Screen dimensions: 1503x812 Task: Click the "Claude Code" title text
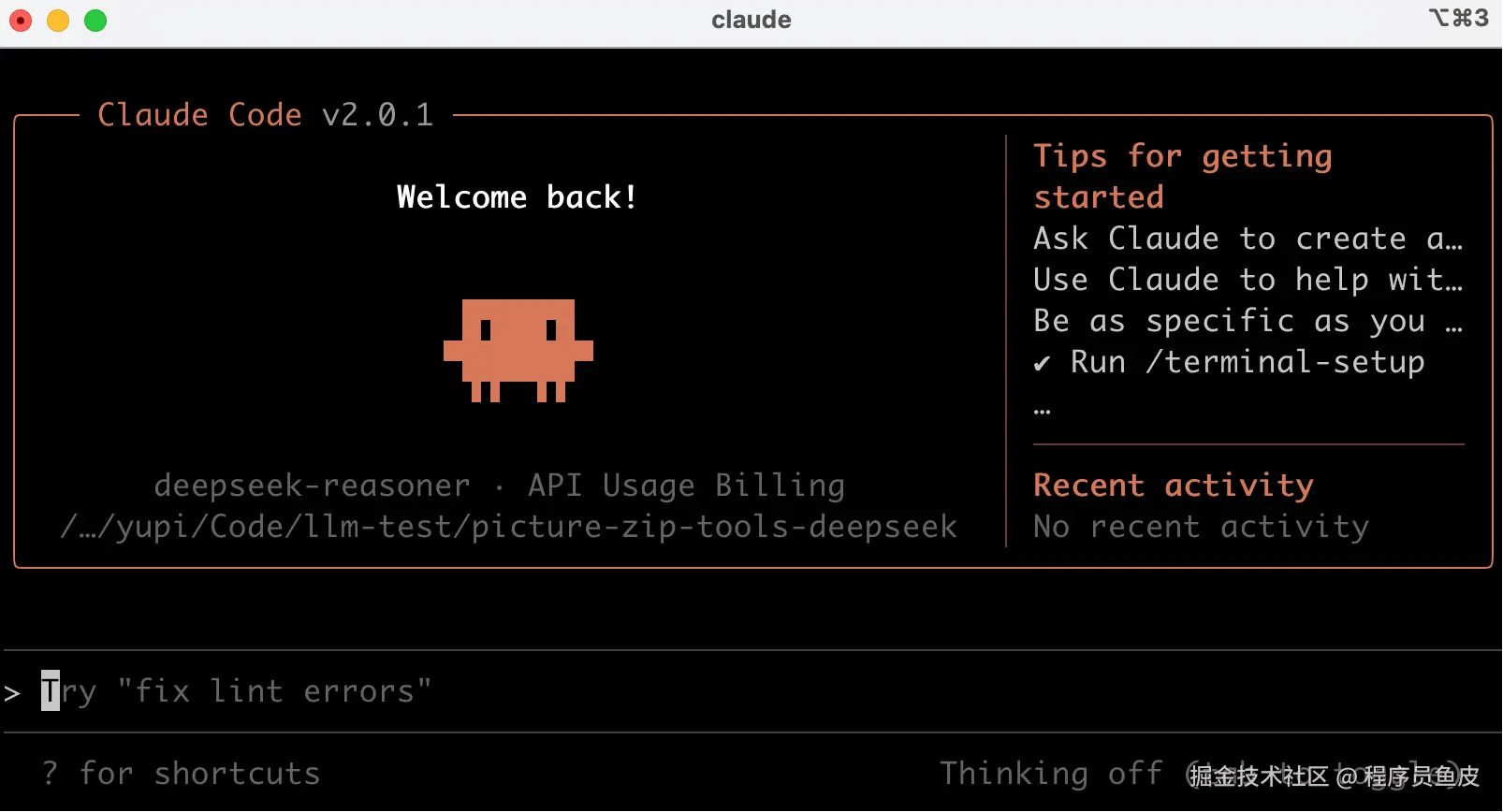(x=200, y=115)
